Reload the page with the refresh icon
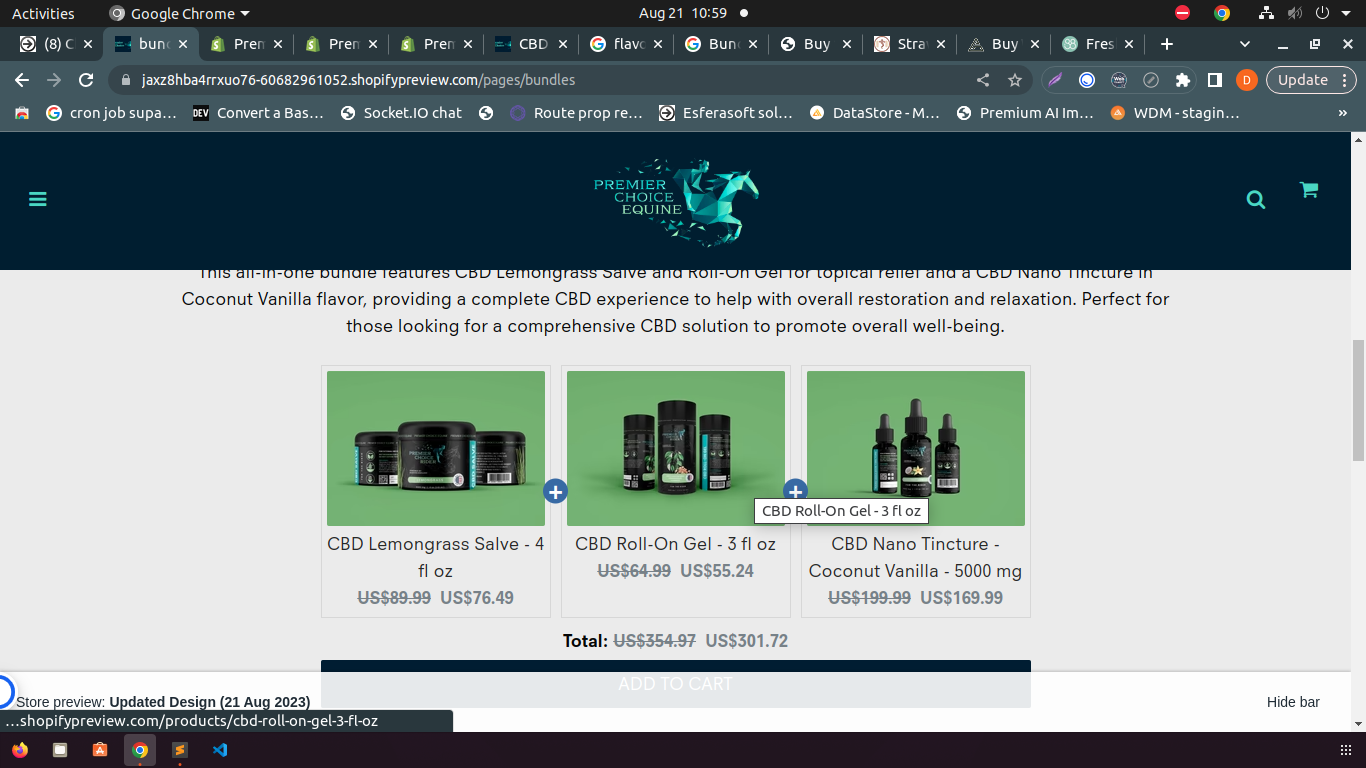The width and height of the screenshot is (1366, 768). point(86,80)
